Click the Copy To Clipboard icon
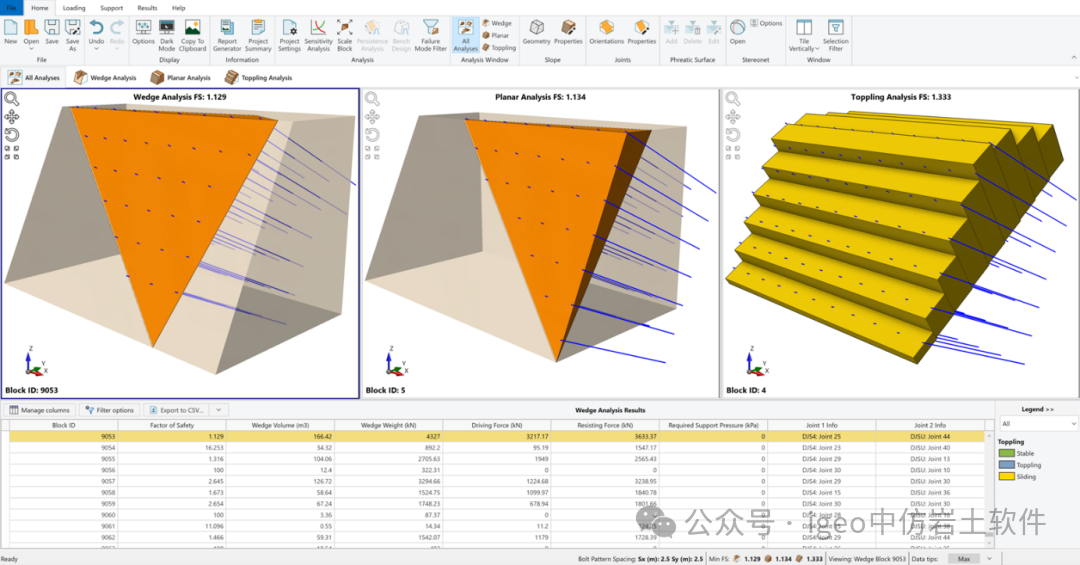Image resolution: width=1080 pixels, height=565 pixels. [x=192, y=35]
